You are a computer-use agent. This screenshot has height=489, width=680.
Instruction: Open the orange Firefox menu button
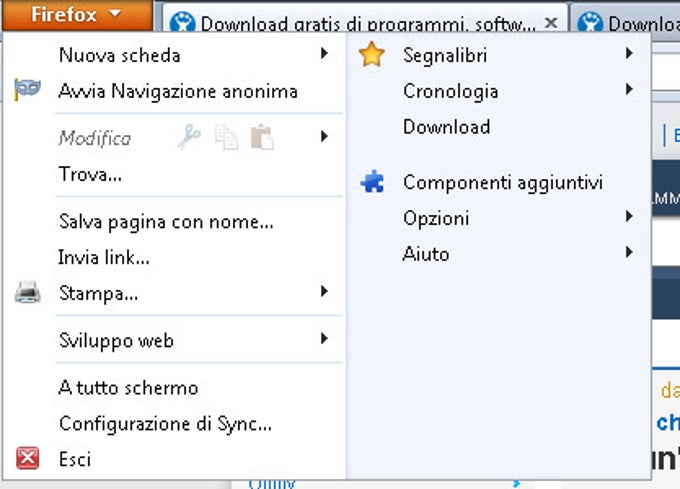[77, 15]
